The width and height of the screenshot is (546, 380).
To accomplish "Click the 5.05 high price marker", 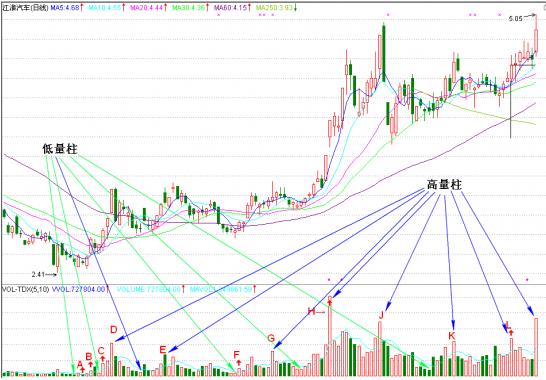I will tap(516, 18).
